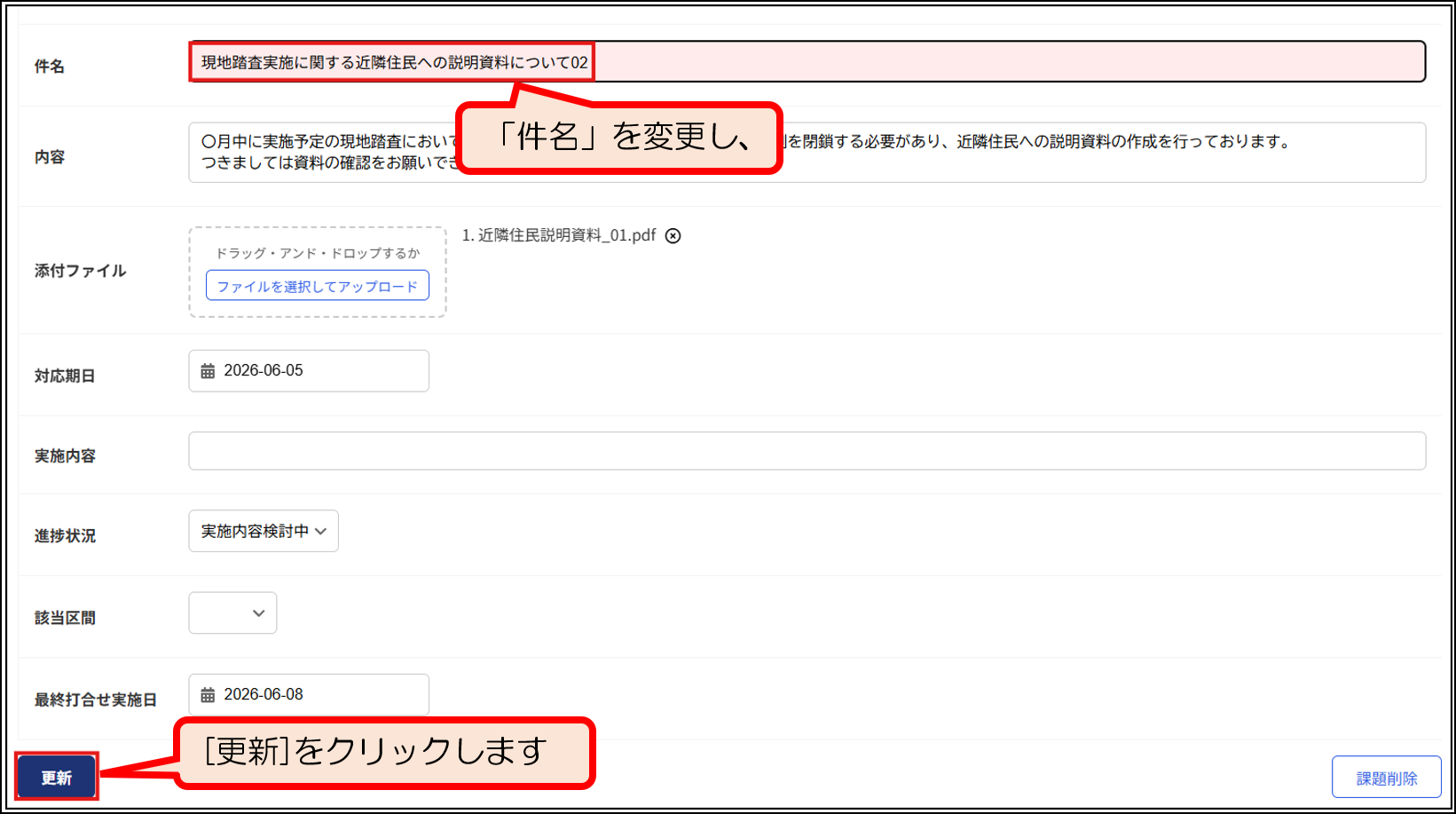Click the 実施内容 label
This screenshot has width=1456, height=814.
click(x=65, y=455)
